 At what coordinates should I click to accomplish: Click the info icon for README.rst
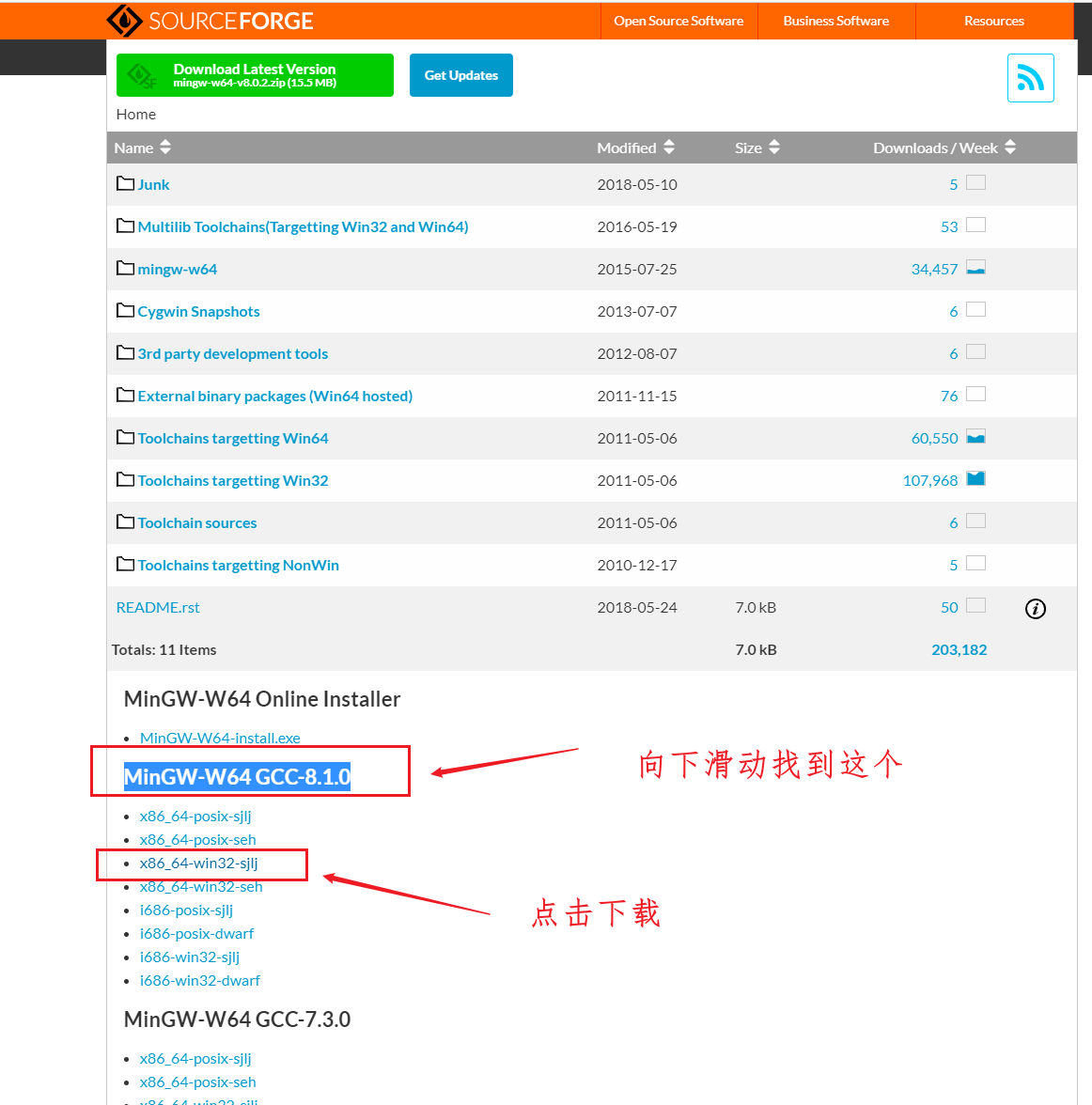pyautogui.click(x=1035, y=608)
